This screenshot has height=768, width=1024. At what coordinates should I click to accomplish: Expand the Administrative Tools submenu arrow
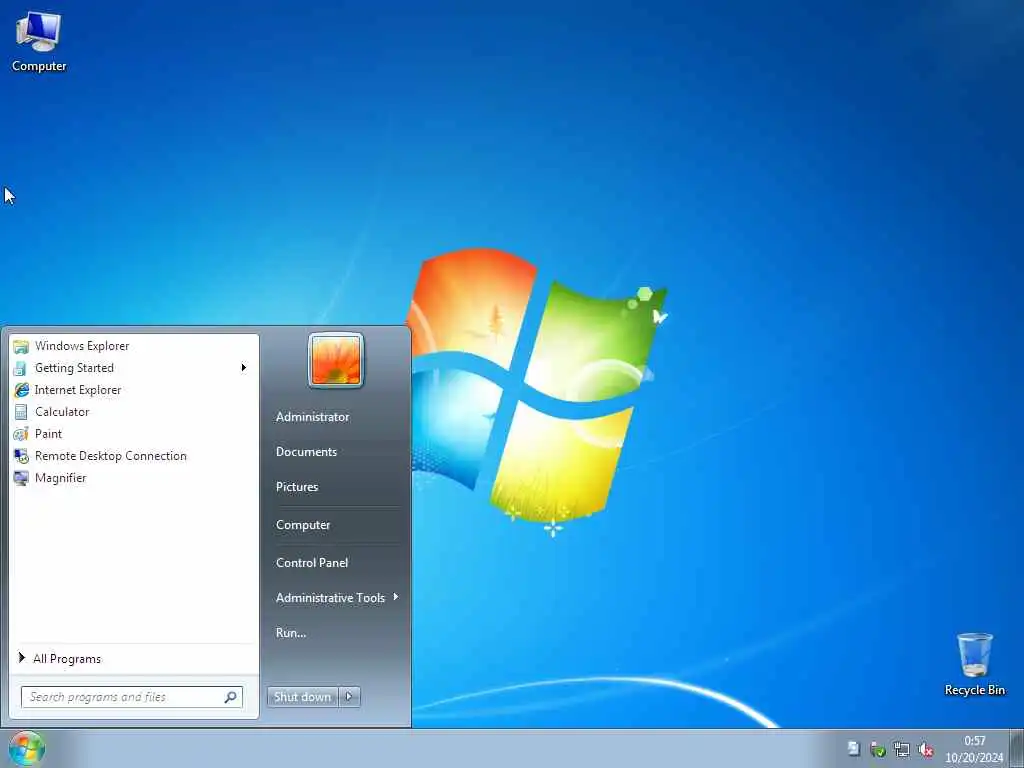coord(396,597)
